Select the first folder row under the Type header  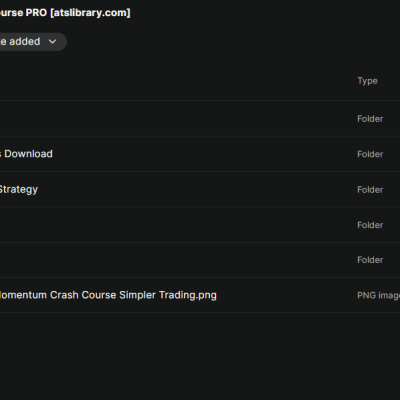click(x=200, y=119)
